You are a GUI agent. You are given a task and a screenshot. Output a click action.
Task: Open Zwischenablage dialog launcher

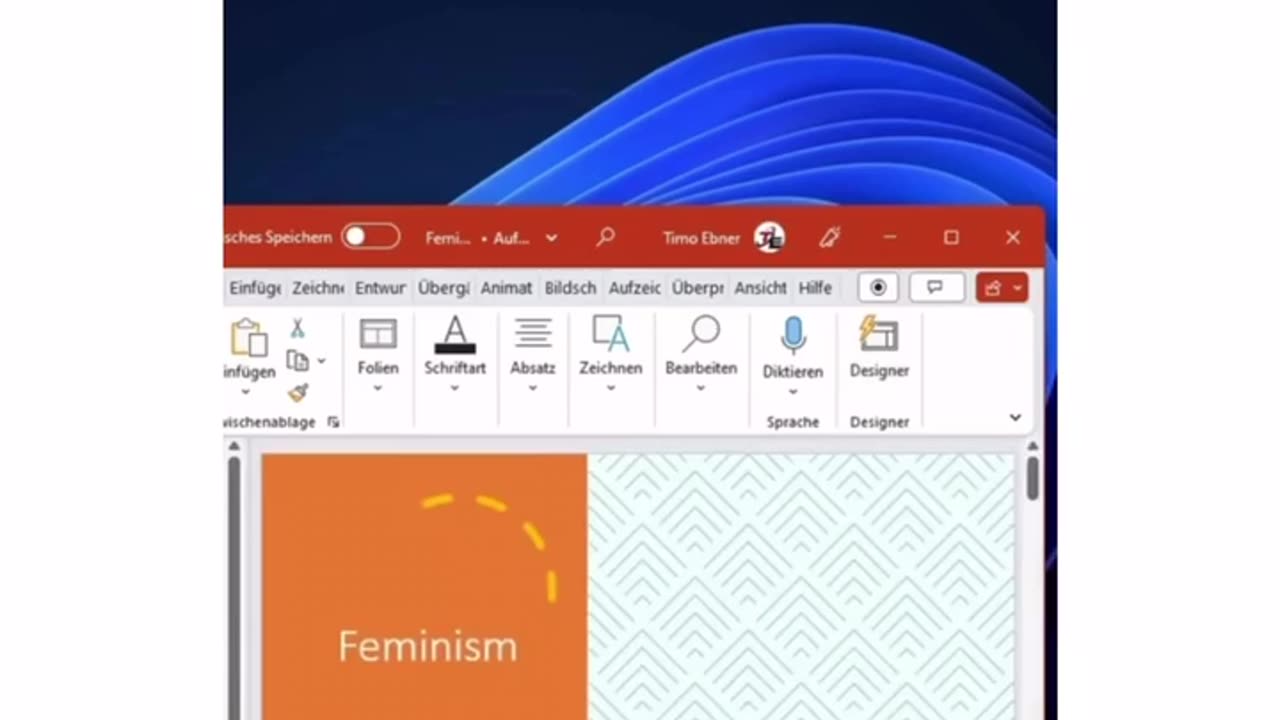(333, 422)
